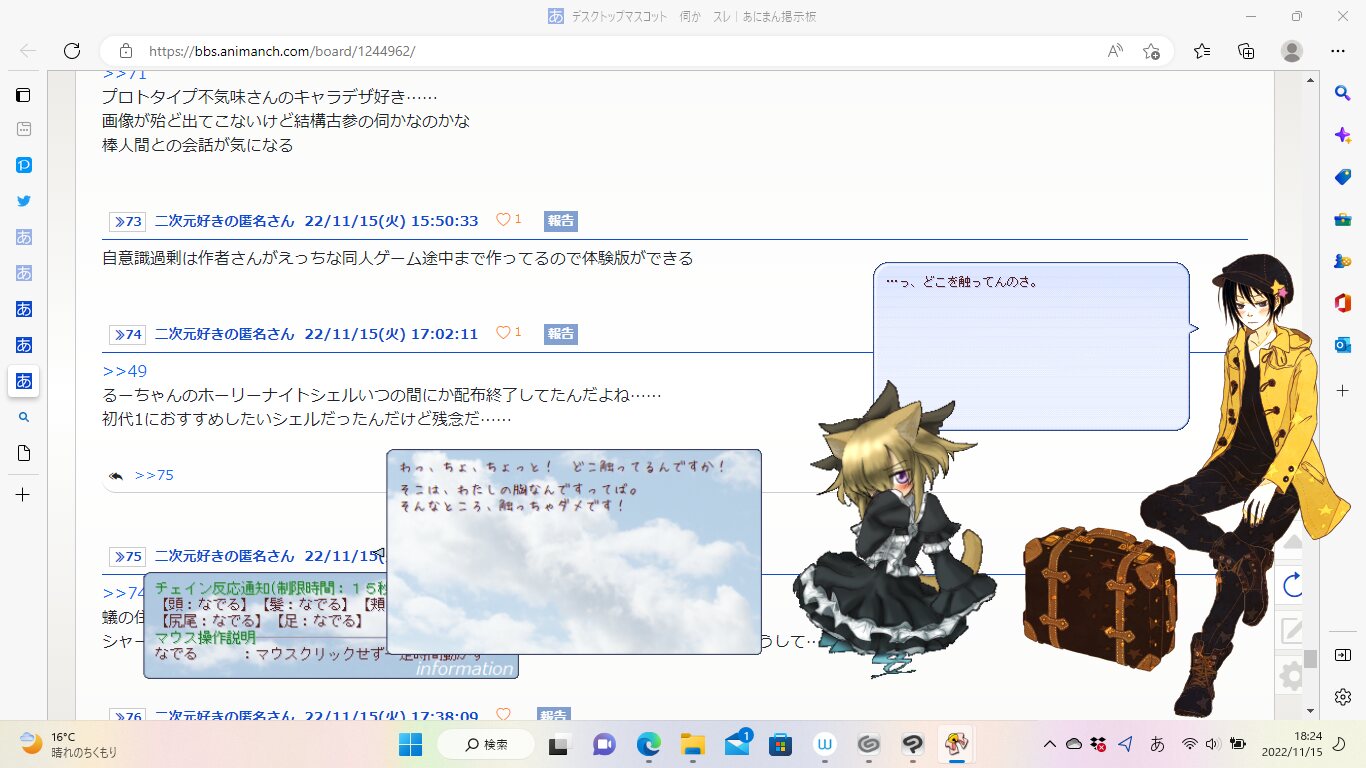Click the blue information balloon label

click(x=464, y=669)
